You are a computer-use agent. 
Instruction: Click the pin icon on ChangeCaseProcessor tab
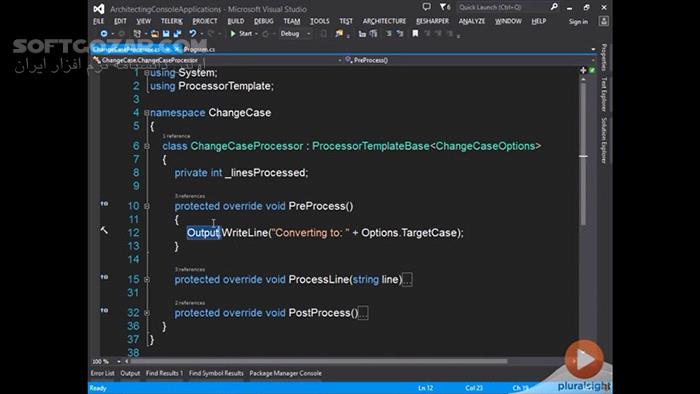tap(168, 49)
